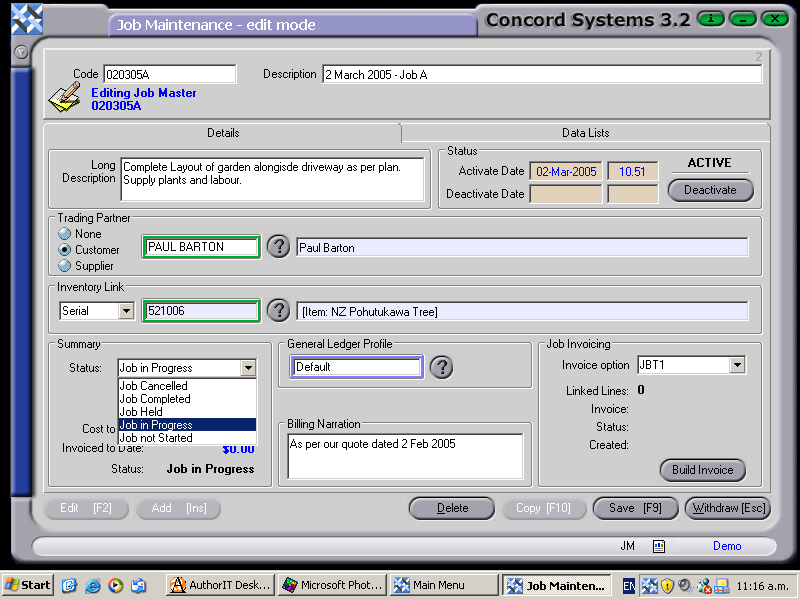Switch to the Details tab

point(223,132)
